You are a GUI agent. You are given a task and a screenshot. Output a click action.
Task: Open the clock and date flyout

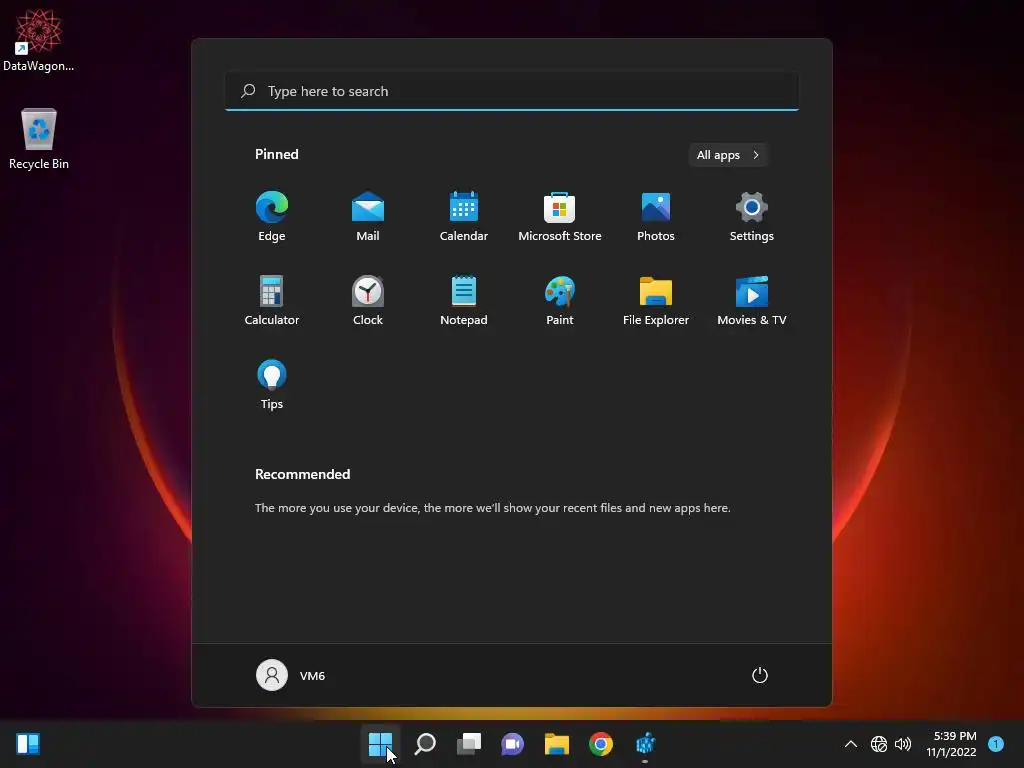[x=952, y=744]
